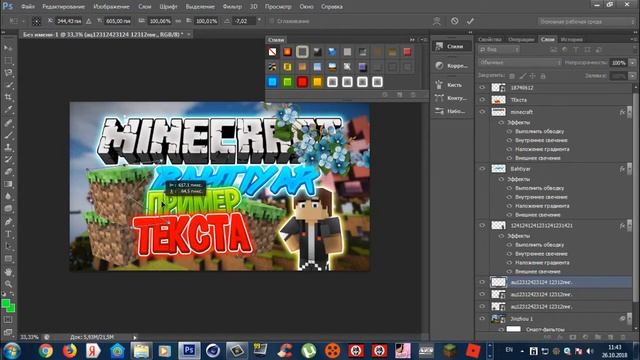This screenshot has height=360, width=640.
Task: Hide Внешнее свечение effect on Bahtiyar layer
Action: pyautogui.click(x=509, y=215)
